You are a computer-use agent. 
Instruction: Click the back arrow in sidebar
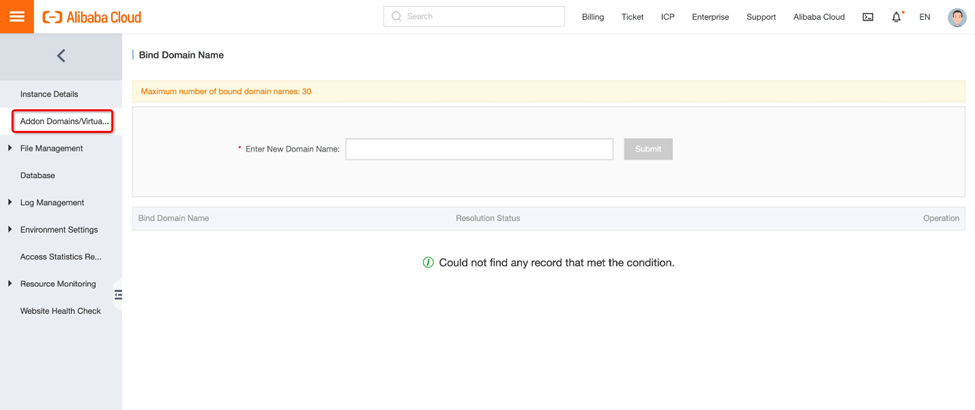tap(61, 56)
